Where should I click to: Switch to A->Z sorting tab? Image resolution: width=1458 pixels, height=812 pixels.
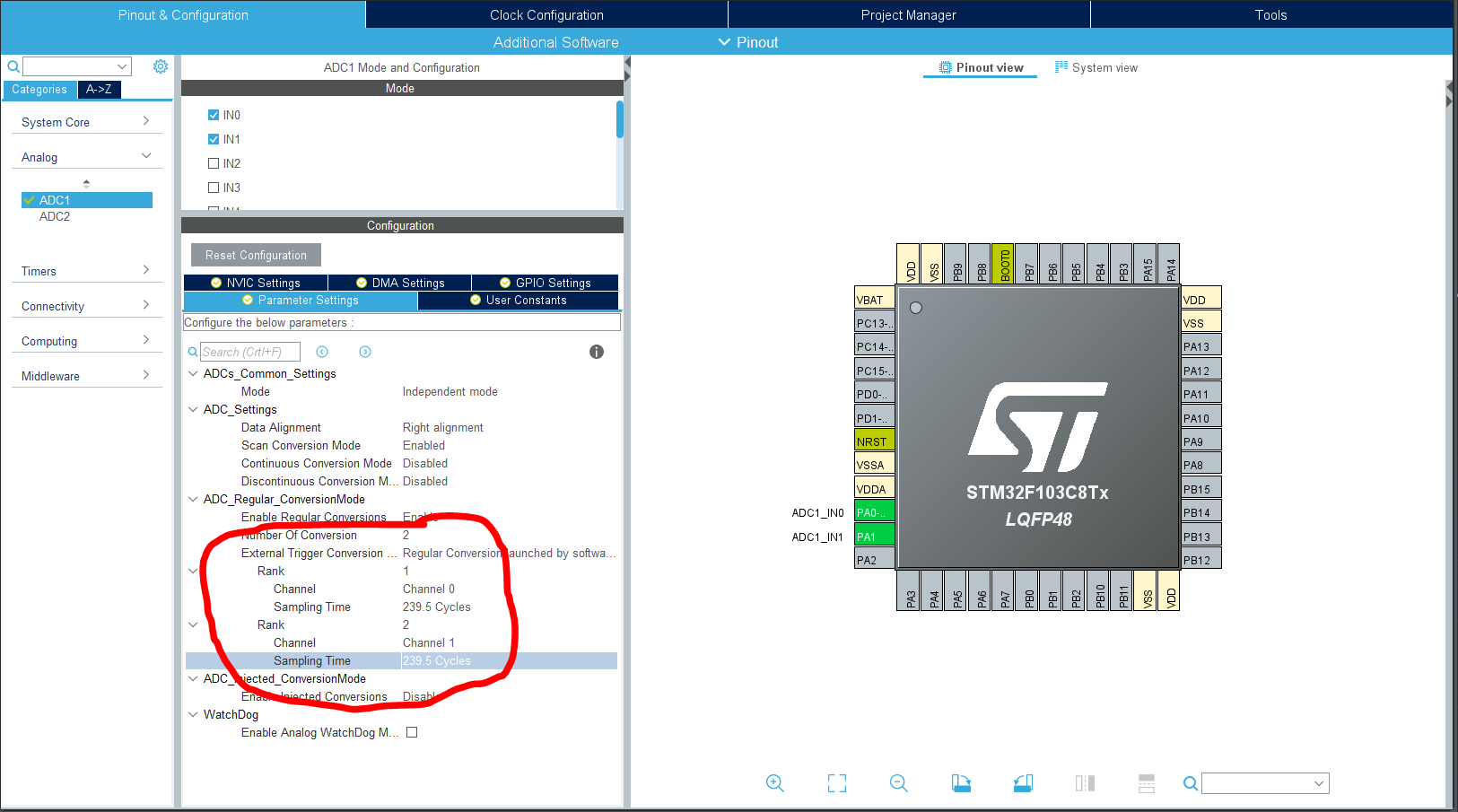99,89
